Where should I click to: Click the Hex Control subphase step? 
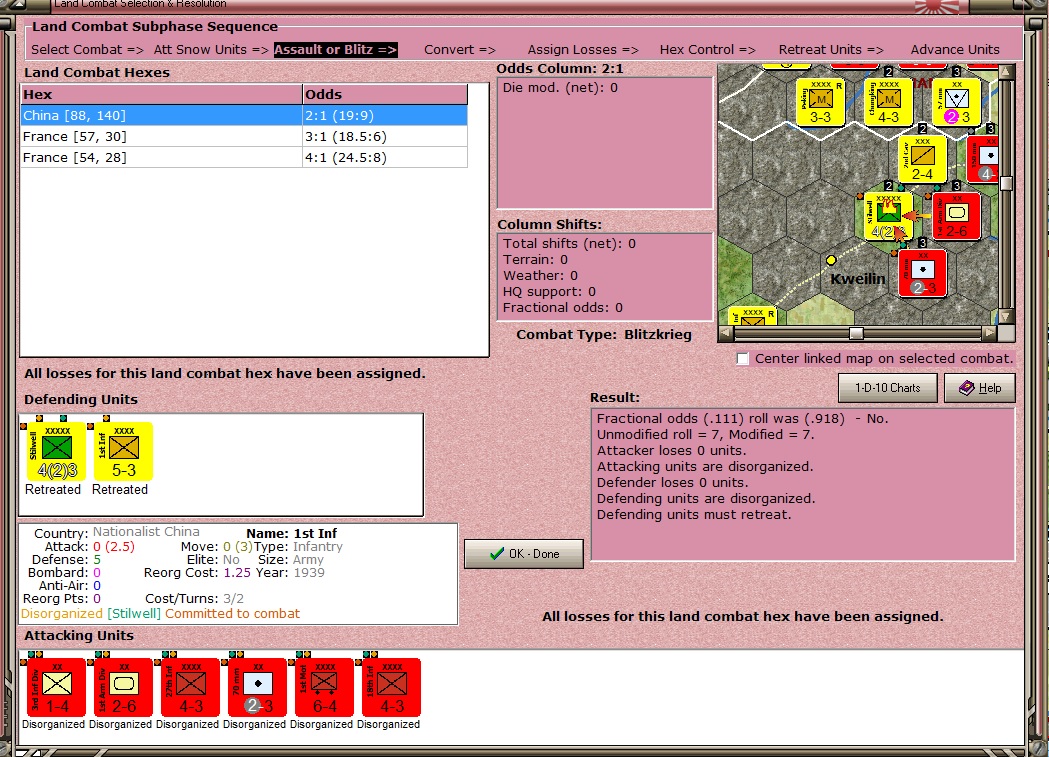click(707, 49)
